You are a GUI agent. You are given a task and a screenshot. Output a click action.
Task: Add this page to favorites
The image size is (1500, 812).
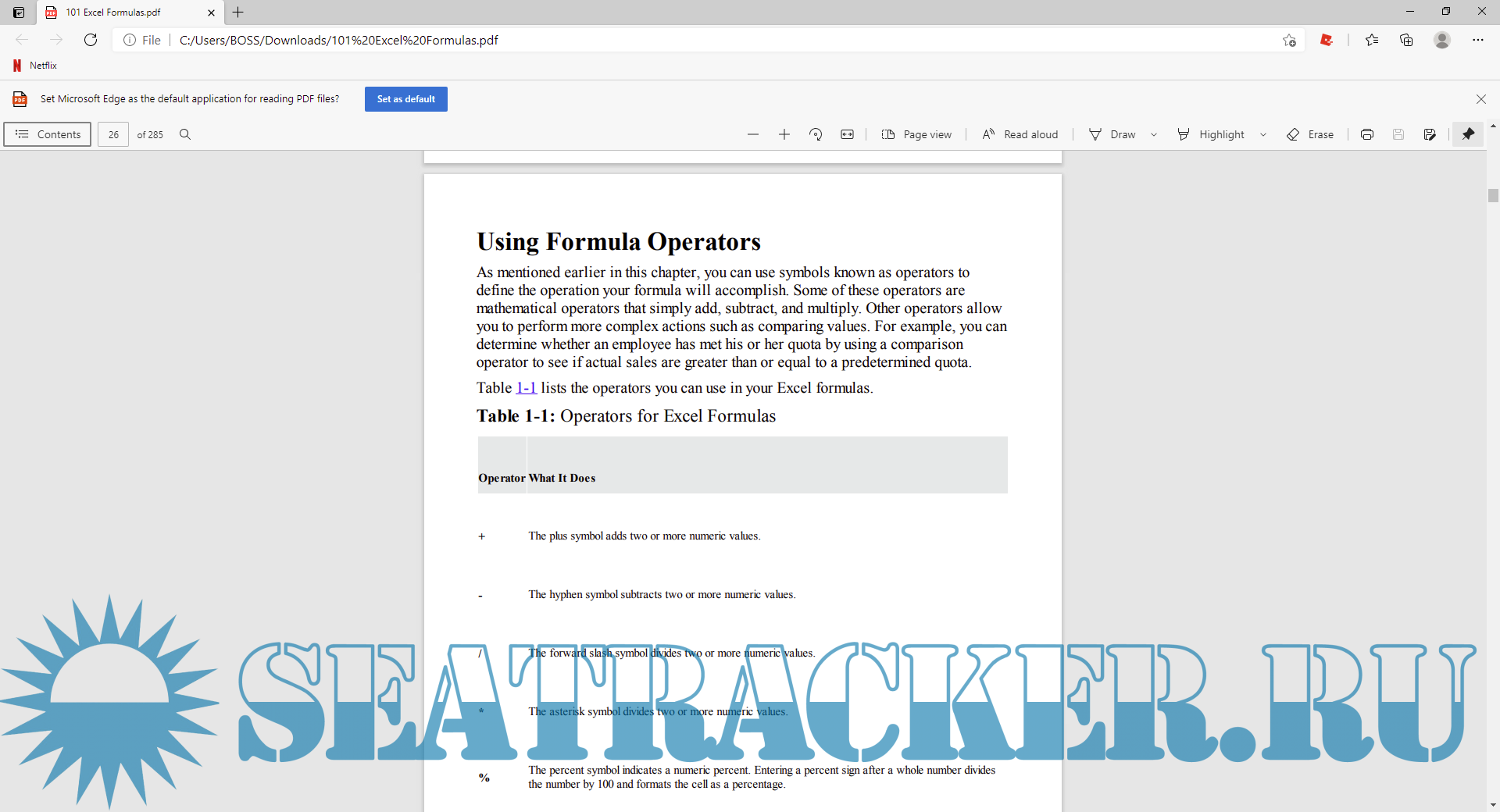(1289, 40)
